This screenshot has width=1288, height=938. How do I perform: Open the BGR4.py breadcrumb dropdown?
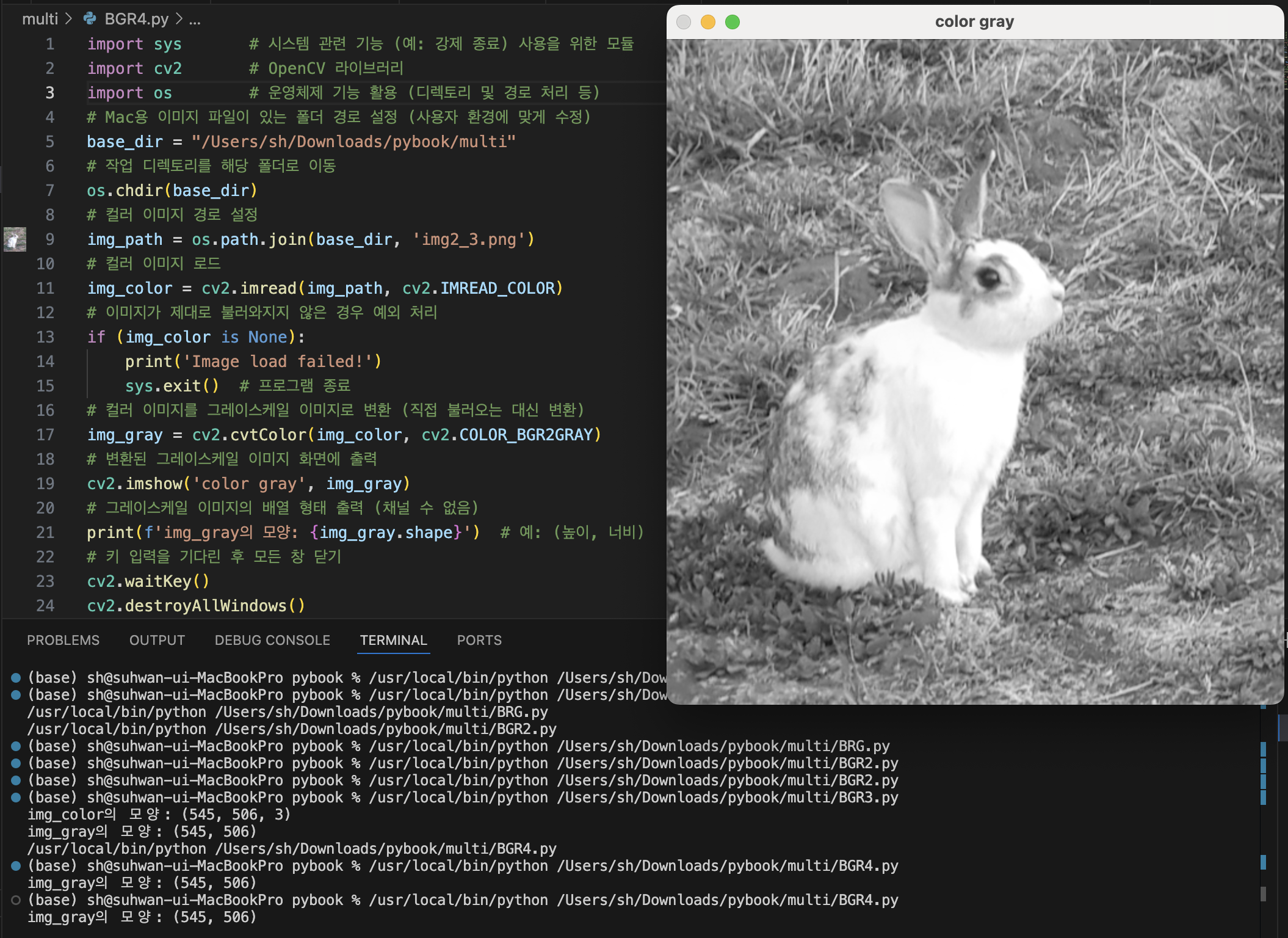tap(136, 19)
